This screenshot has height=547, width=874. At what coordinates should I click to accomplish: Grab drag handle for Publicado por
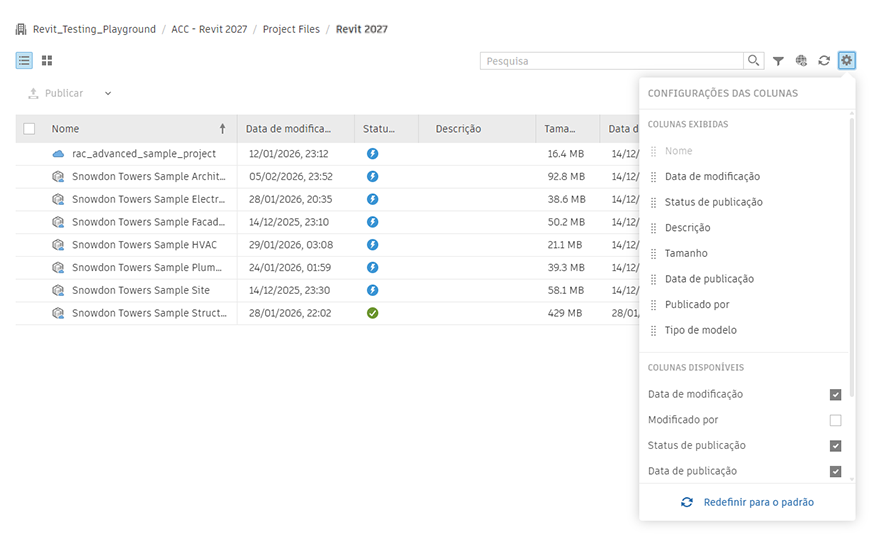pos(653,305)
